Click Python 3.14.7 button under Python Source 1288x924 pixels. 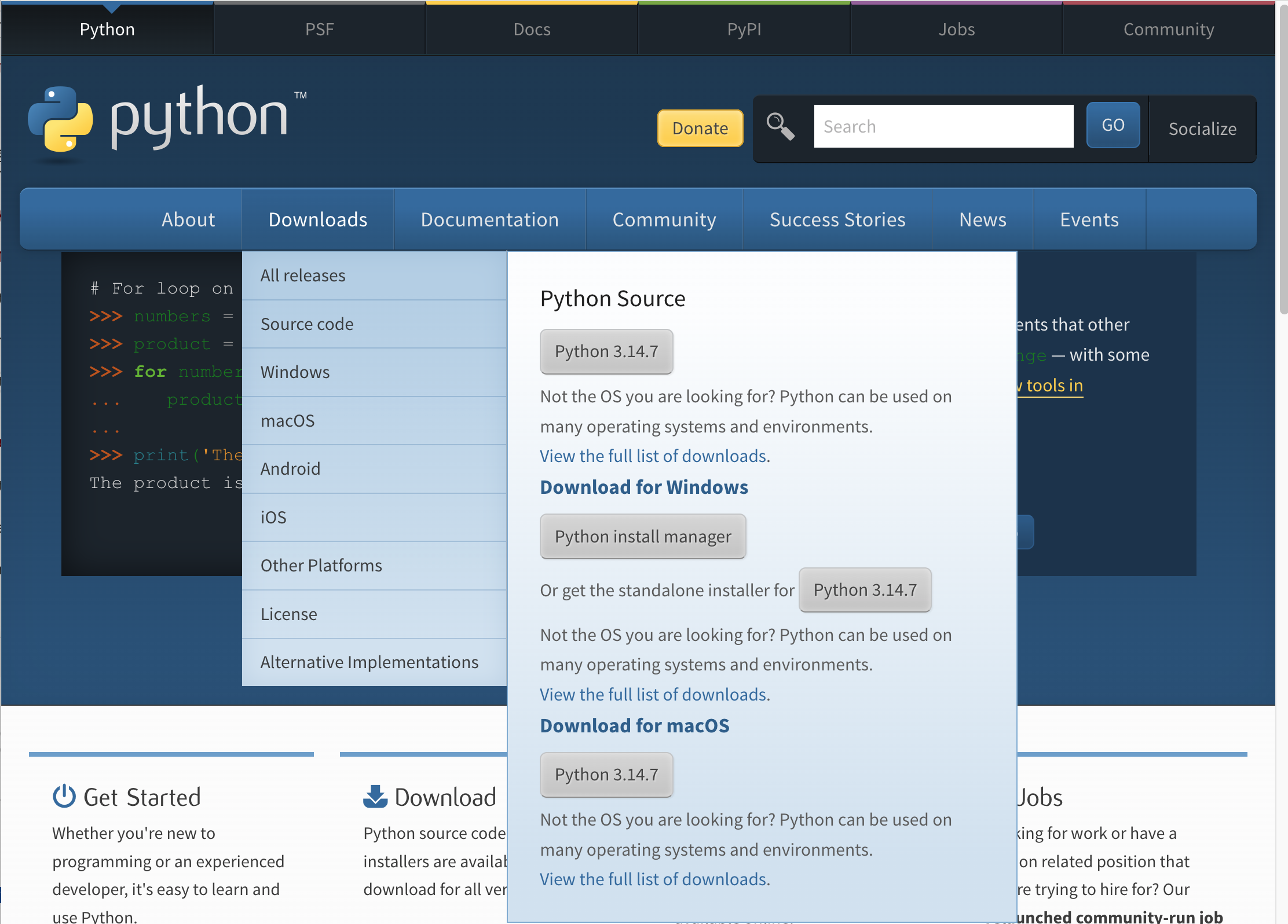pos(606,351)
